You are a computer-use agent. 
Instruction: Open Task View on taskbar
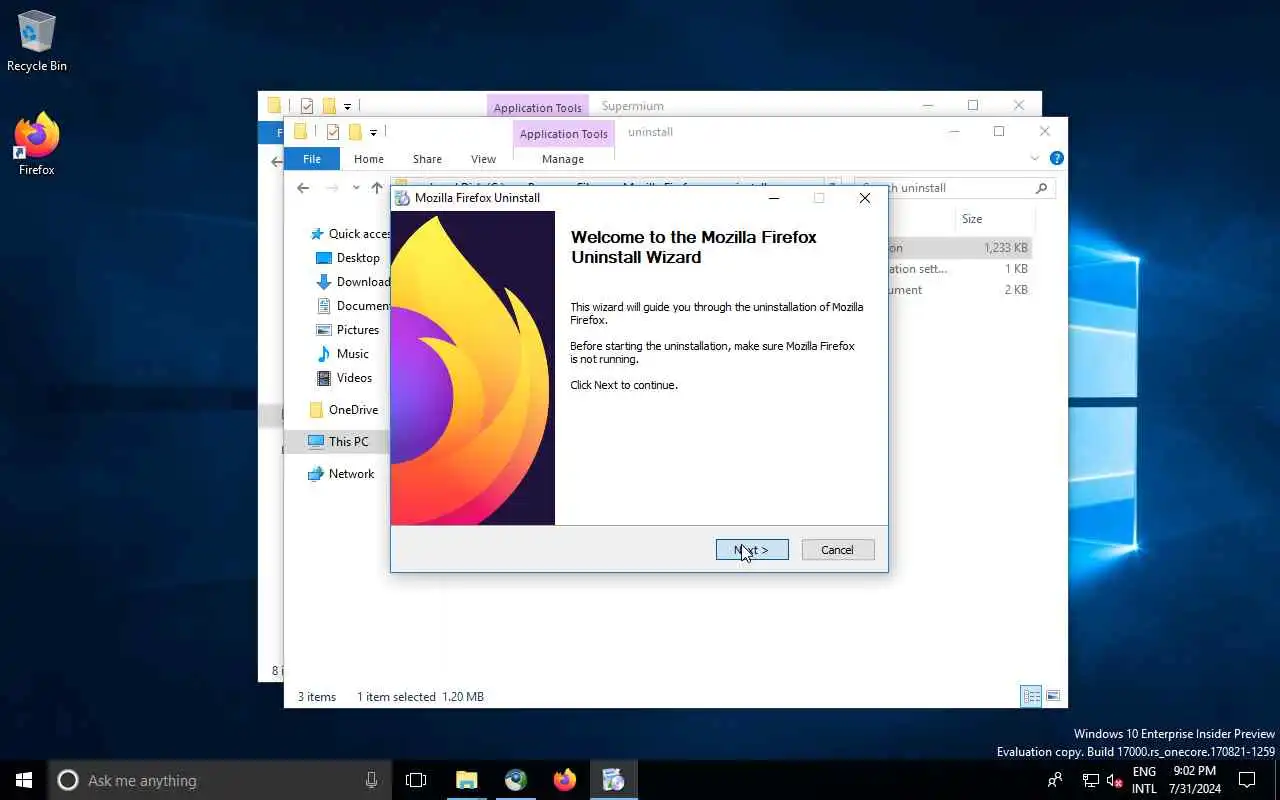tap(416, 780)
